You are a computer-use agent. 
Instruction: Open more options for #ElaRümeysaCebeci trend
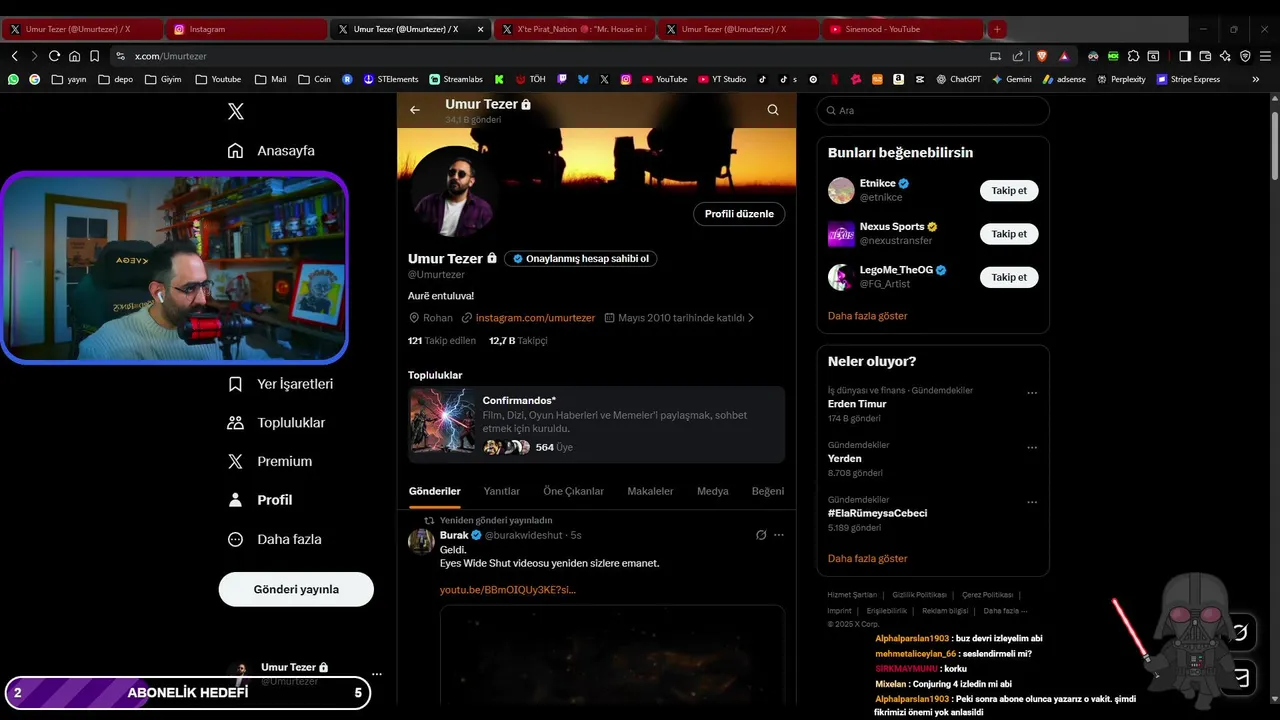point(1032,502)
